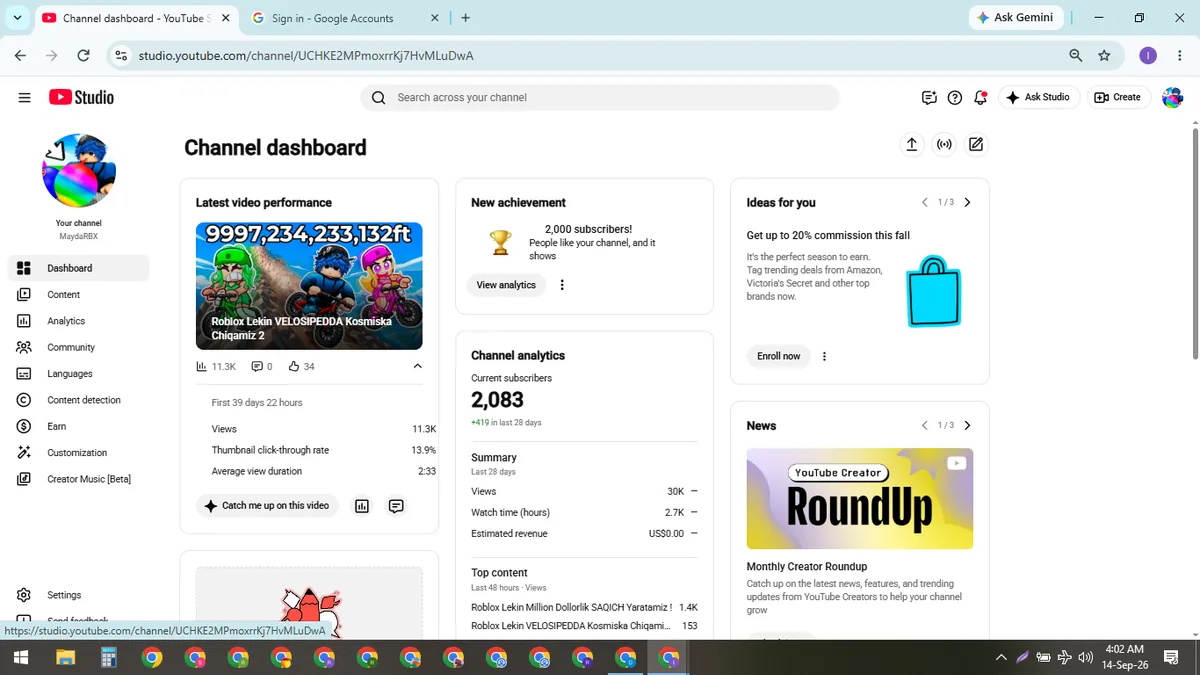Click the YouTube Studio logo

tap(81, 97)
